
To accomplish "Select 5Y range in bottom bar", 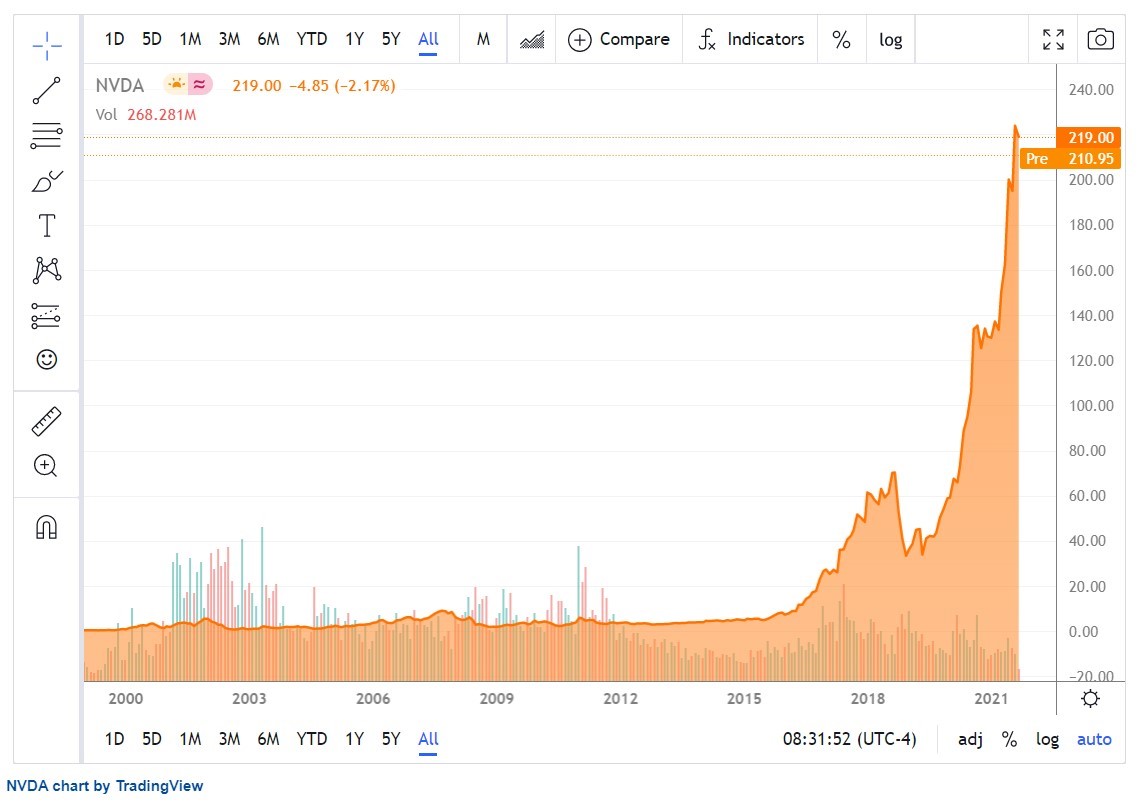I will point(391,739).
